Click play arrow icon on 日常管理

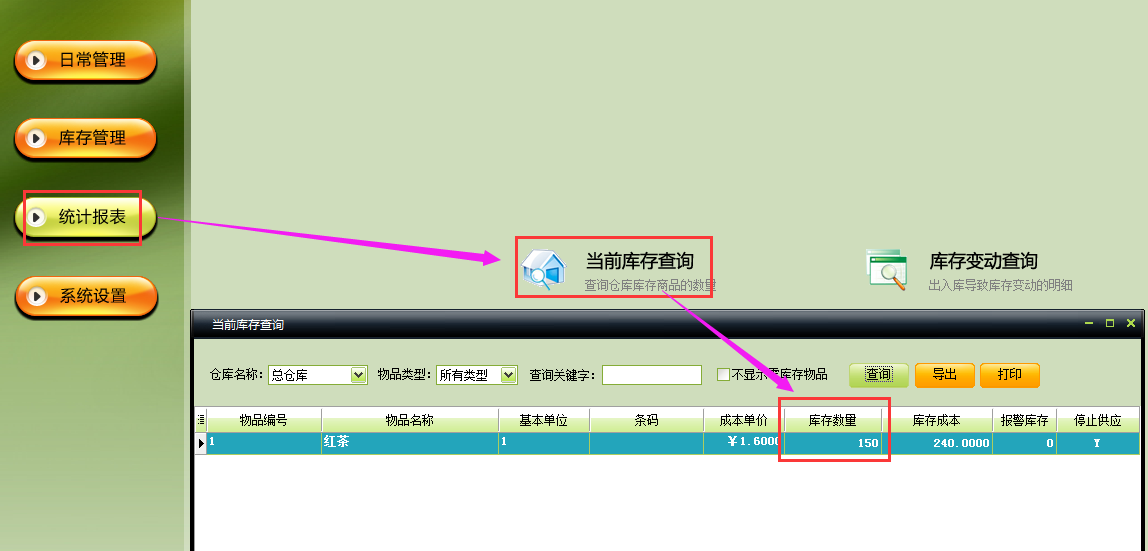36,61
